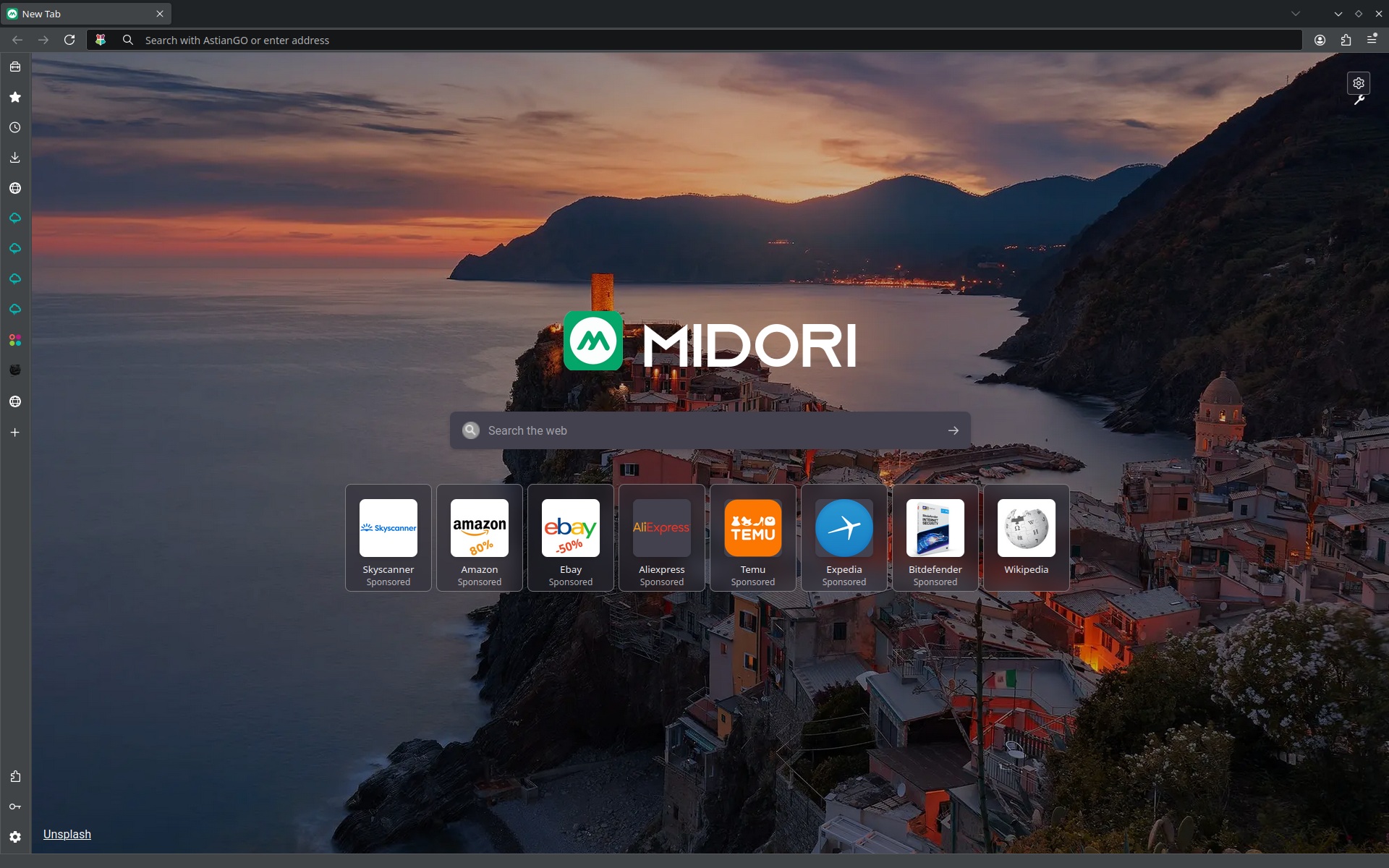
Task: Open sidebar settings gear at bottom-left
Action: 14,837
